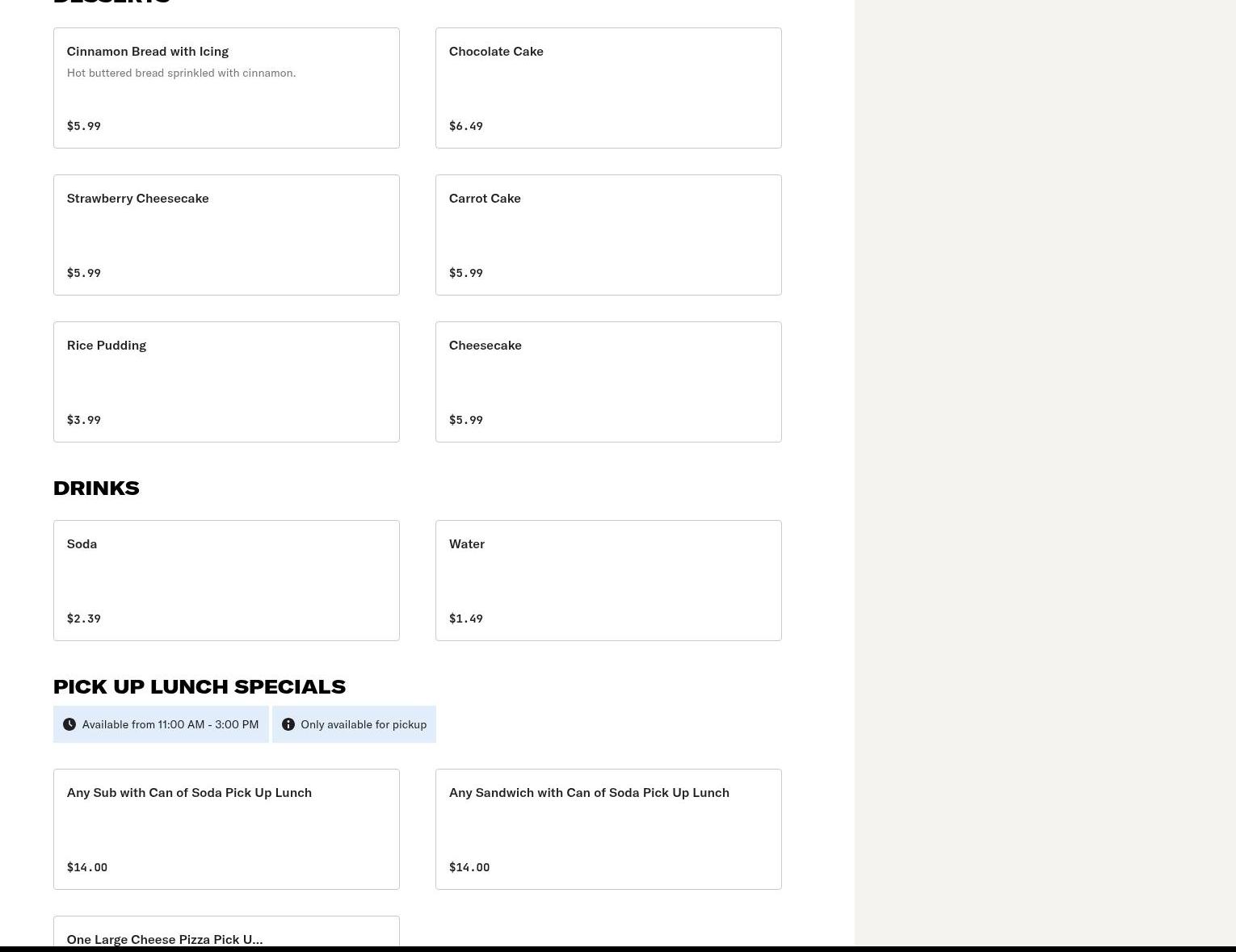The width and height of the screenshot is (1236, 952).
Task: Click the $5.99 price under Strawberry Cheesecake
Action: click(84, 273)
